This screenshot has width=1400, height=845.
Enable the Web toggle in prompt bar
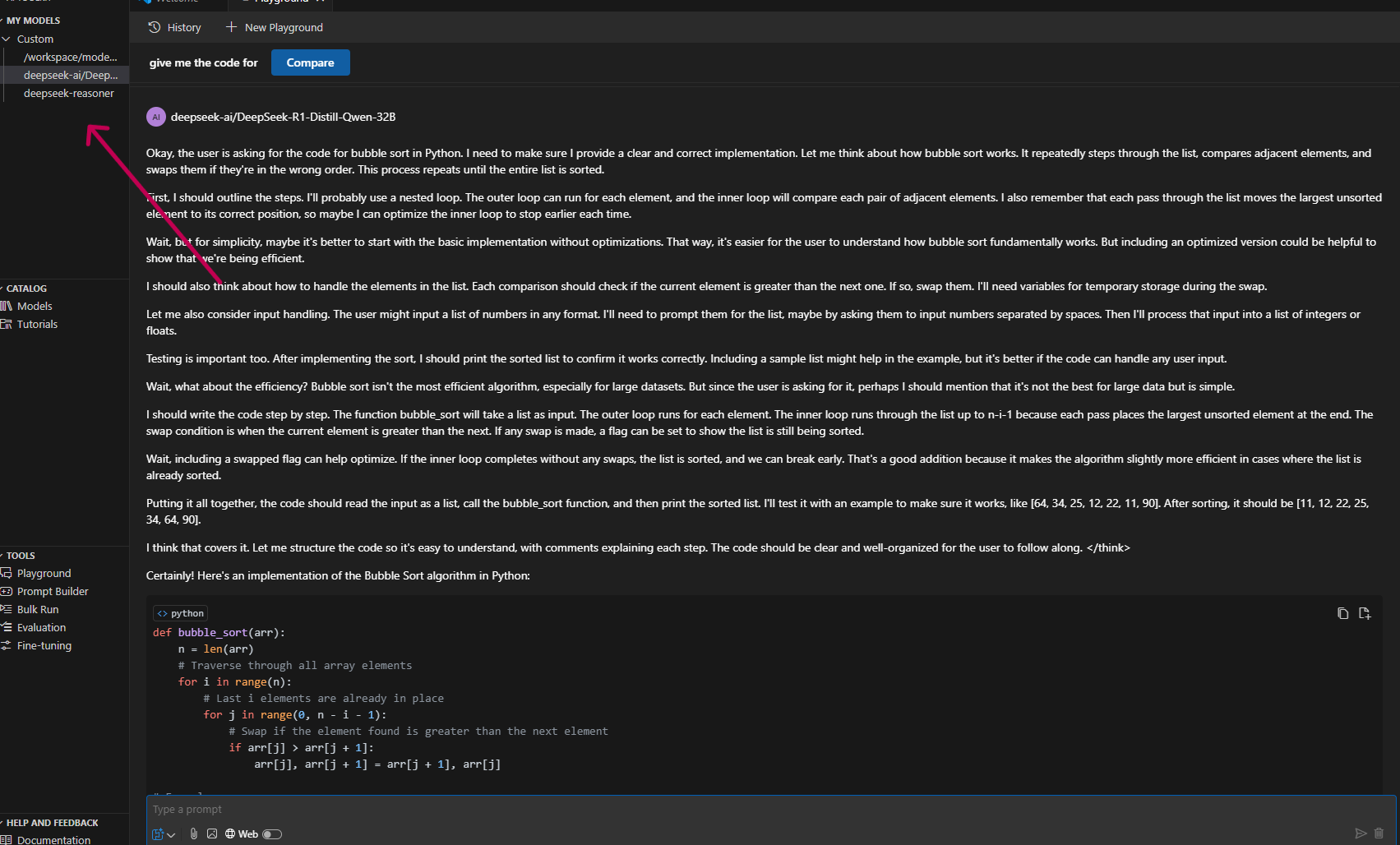coord(272,833)
